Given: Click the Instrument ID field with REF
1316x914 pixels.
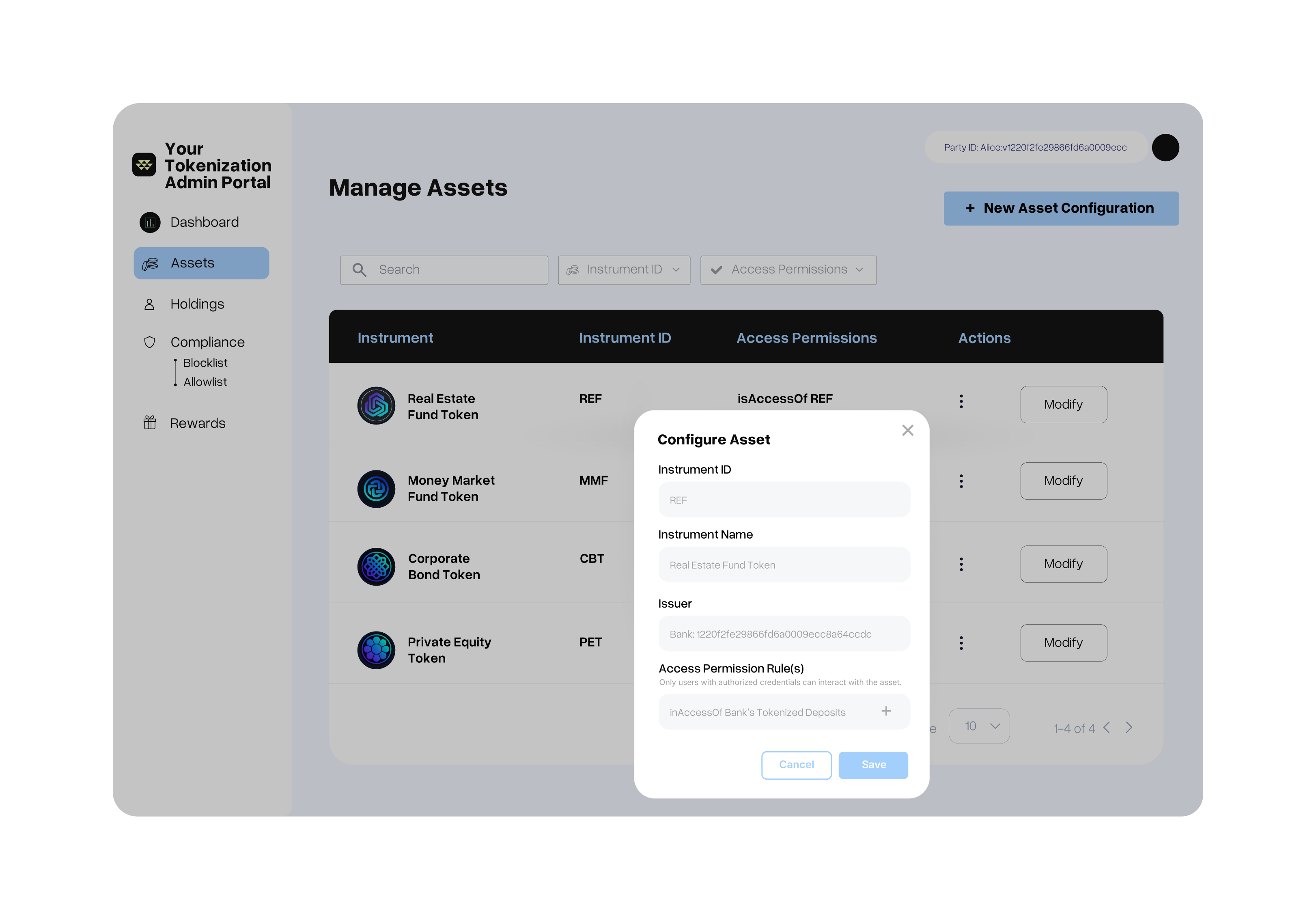Looking at the screenshot, I should [x=784, y=500].
